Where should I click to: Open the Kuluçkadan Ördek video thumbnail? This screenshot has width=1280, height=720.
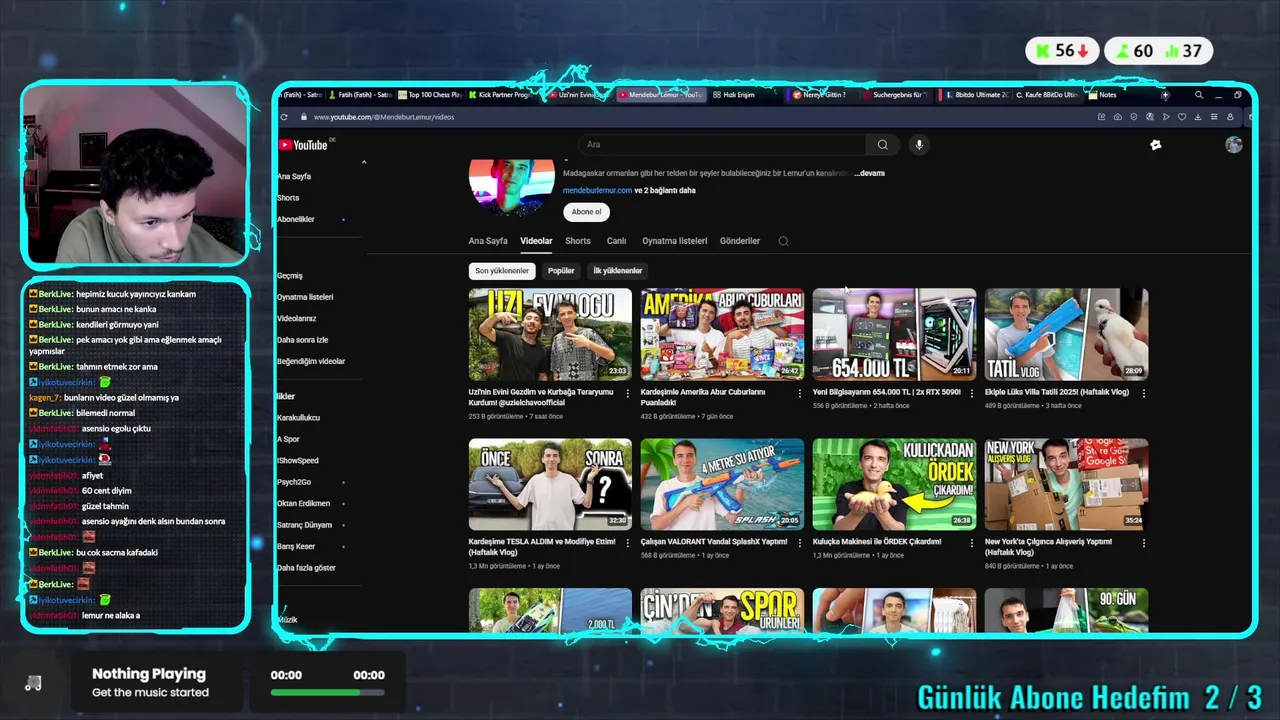894,484
